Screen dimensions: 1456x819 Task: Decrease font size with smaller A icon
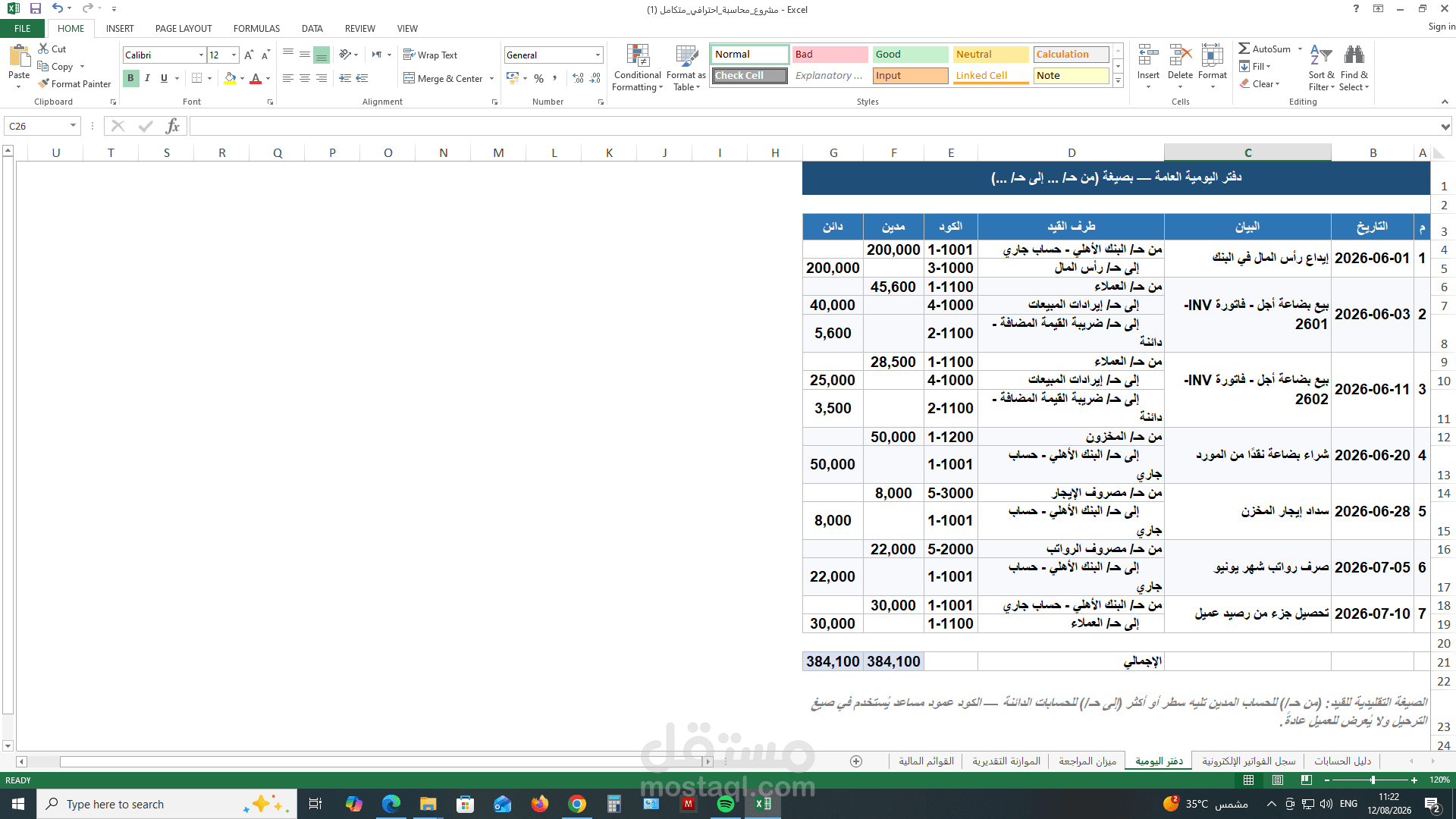265,55
